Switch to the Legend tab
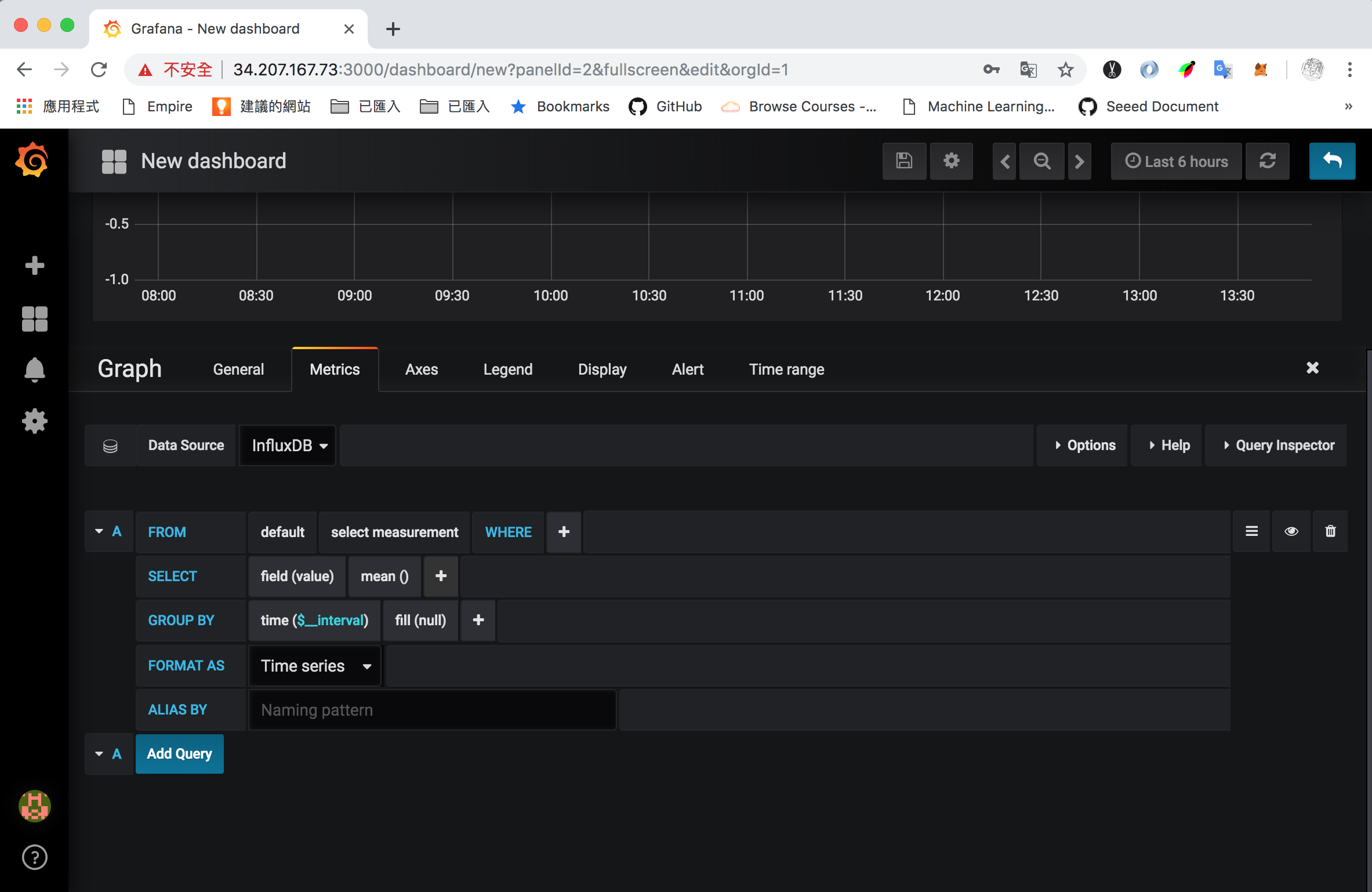 coord(508,369)
